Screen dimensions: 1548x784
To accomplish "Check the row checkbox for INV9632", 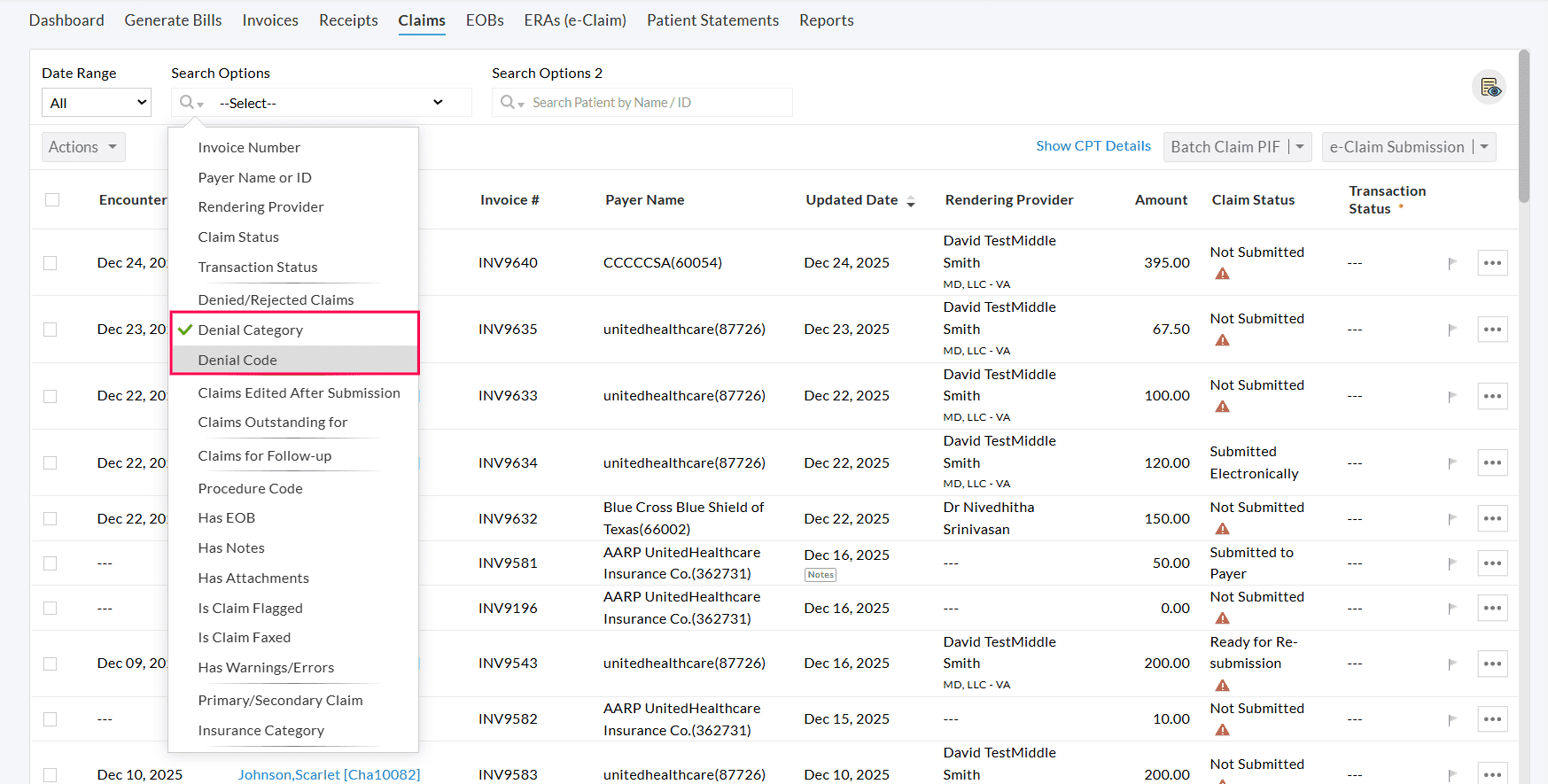I will coord(51,518).
